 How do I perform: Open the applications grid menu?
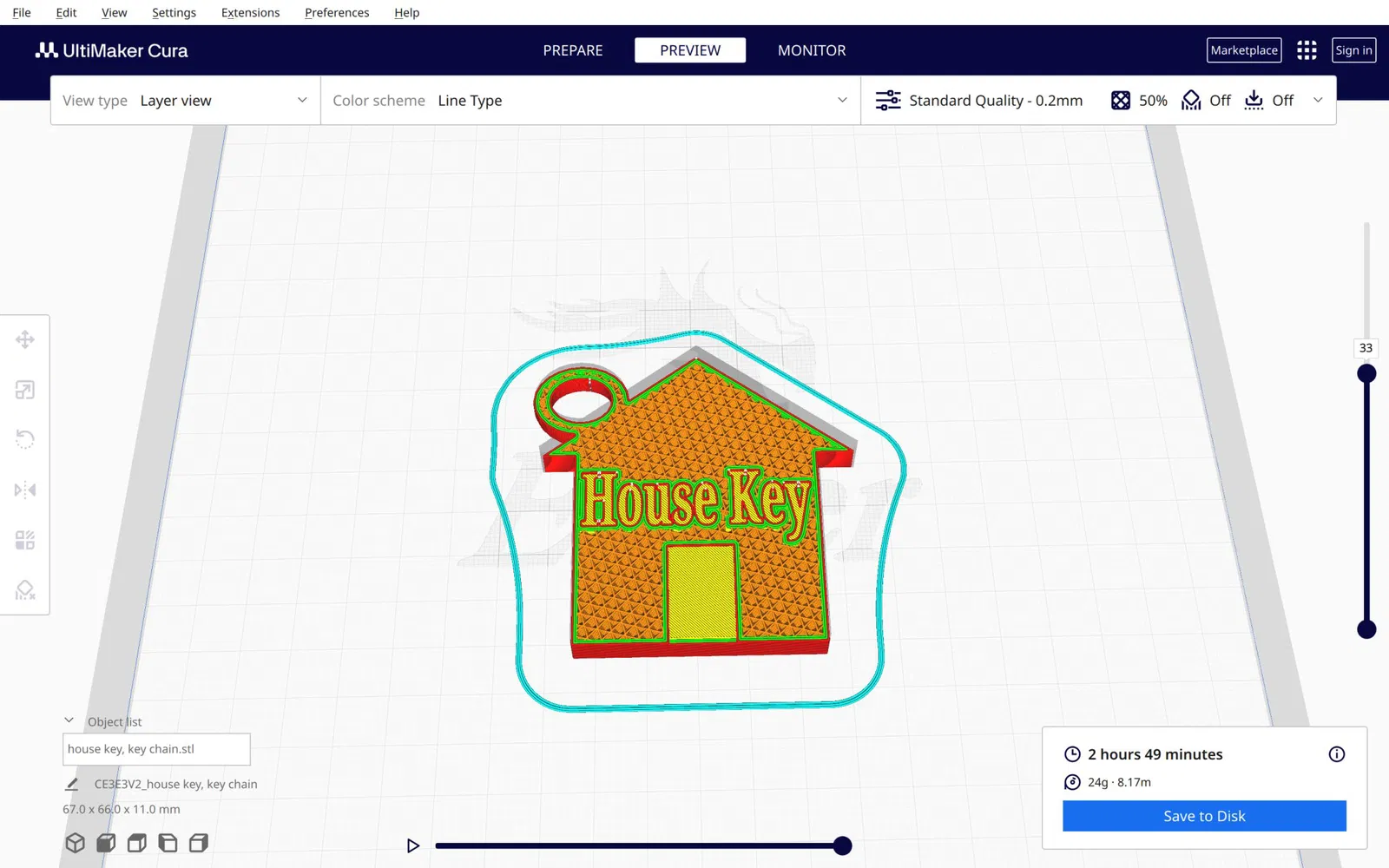pyautogui.click(x=1307, y=50)
